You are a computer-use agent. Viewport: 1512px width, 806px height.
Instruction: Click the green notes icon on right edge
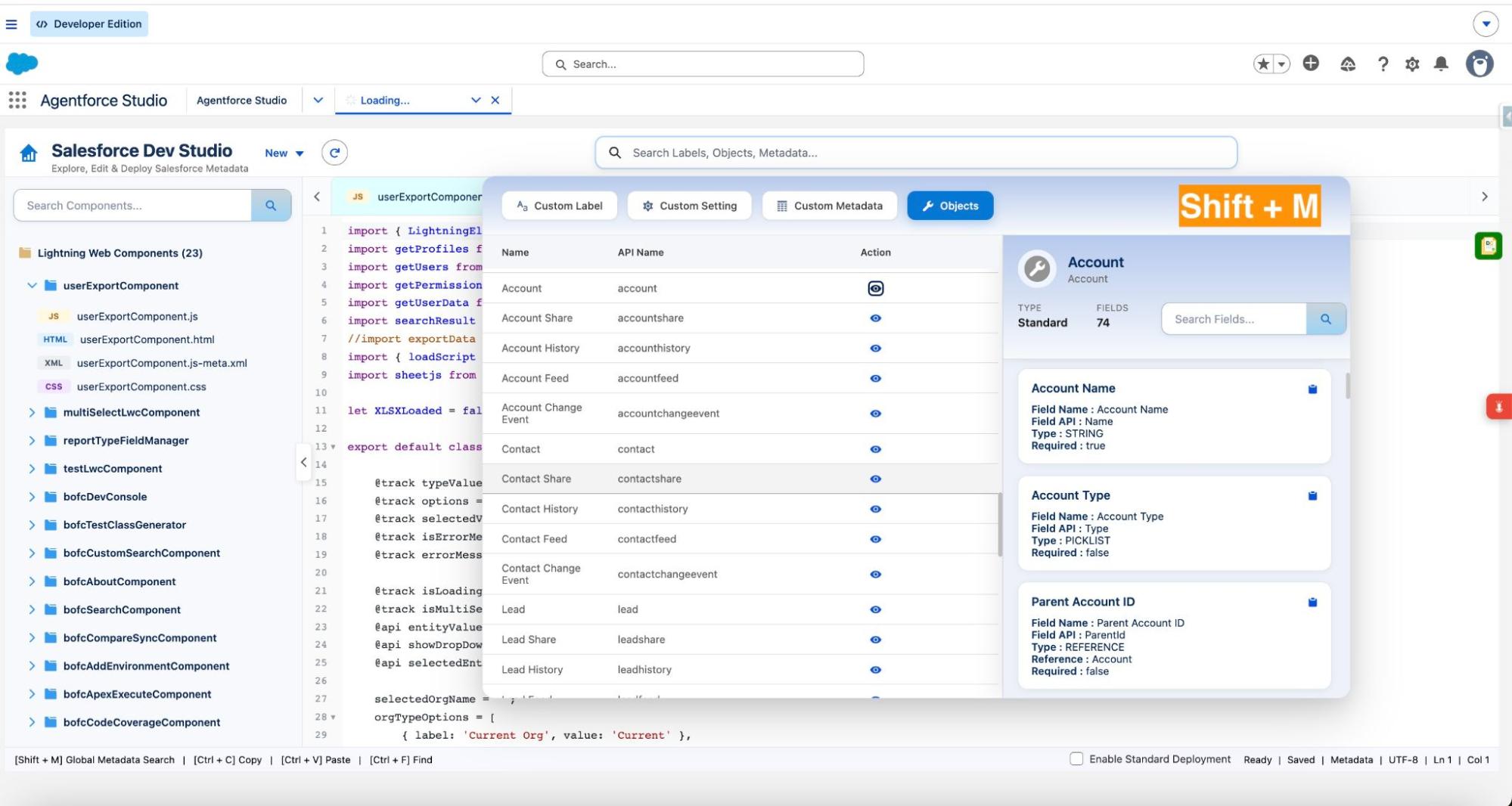[x=1488, y=246]
